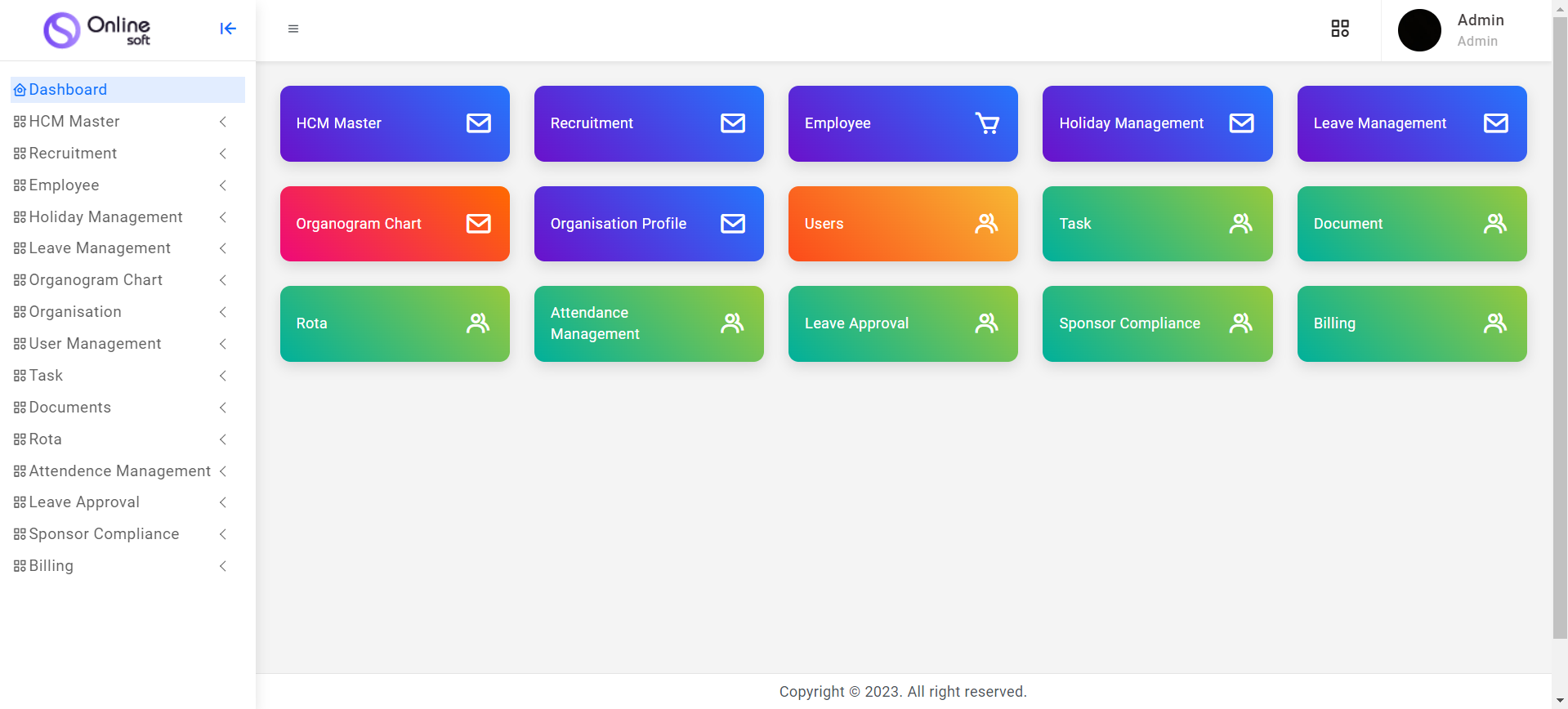
Task: Click the cart icon on Employee card
Action: pos(987,123)
